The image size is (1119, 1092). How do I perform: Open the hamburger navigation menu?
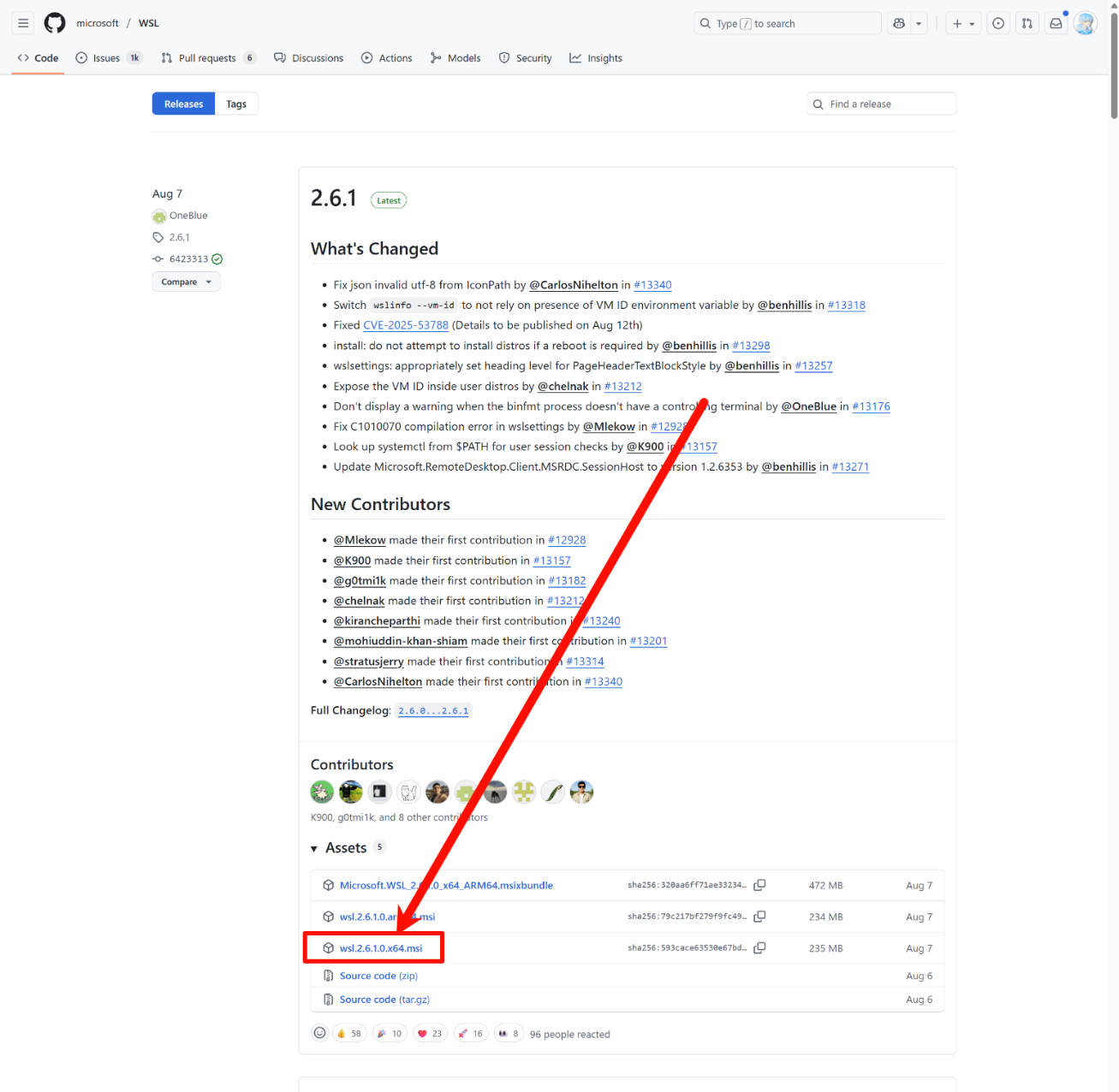pos(23,23)
